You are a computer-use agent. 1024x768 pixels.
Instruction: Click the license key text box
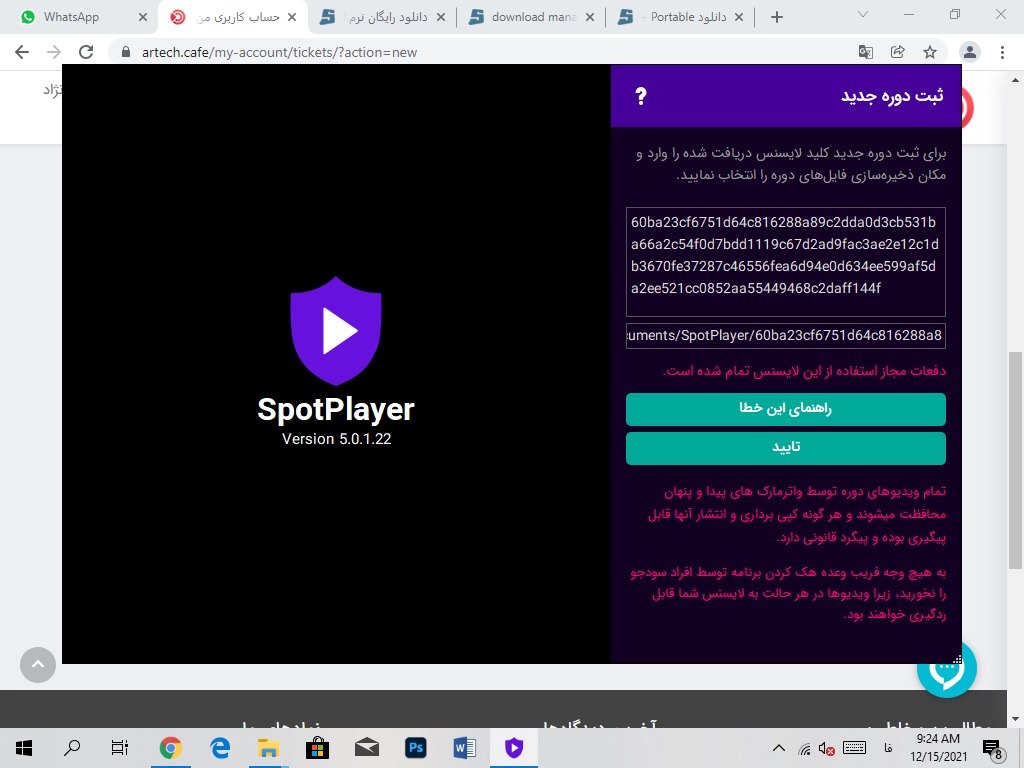coord(785,262)
